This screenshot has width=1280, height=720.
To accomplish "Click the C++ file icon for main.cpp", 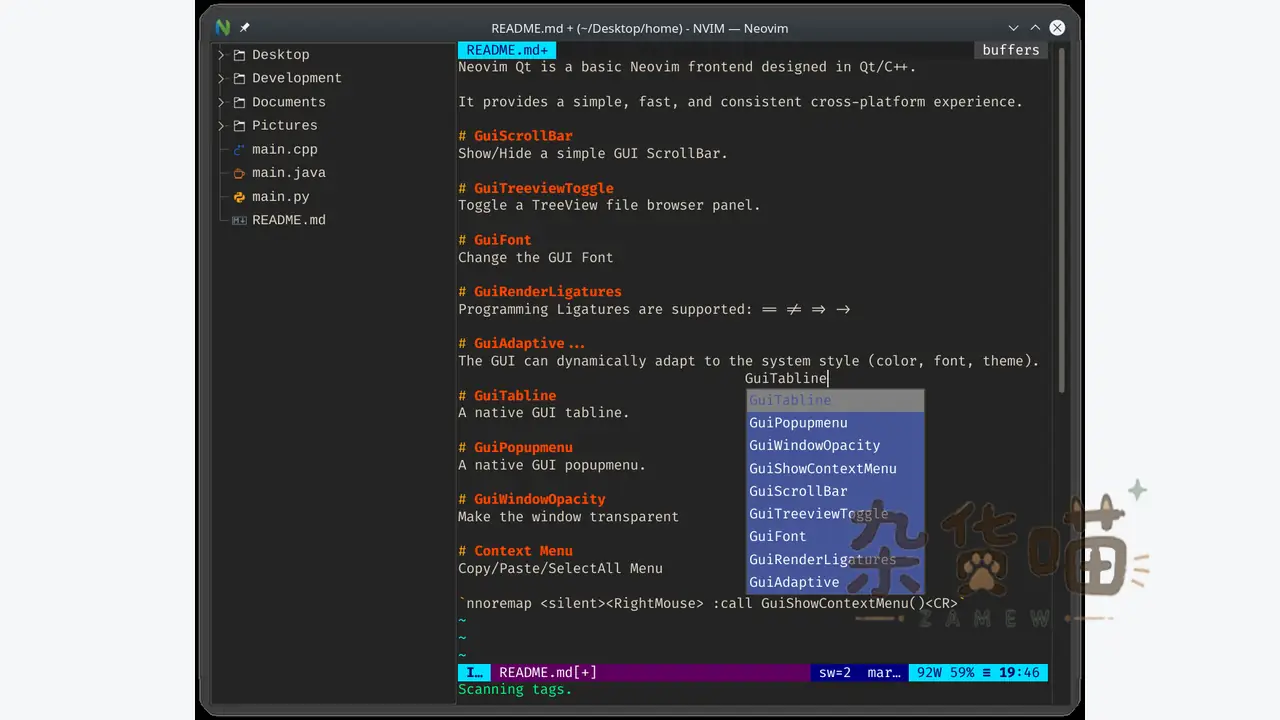I will point(239,150).
